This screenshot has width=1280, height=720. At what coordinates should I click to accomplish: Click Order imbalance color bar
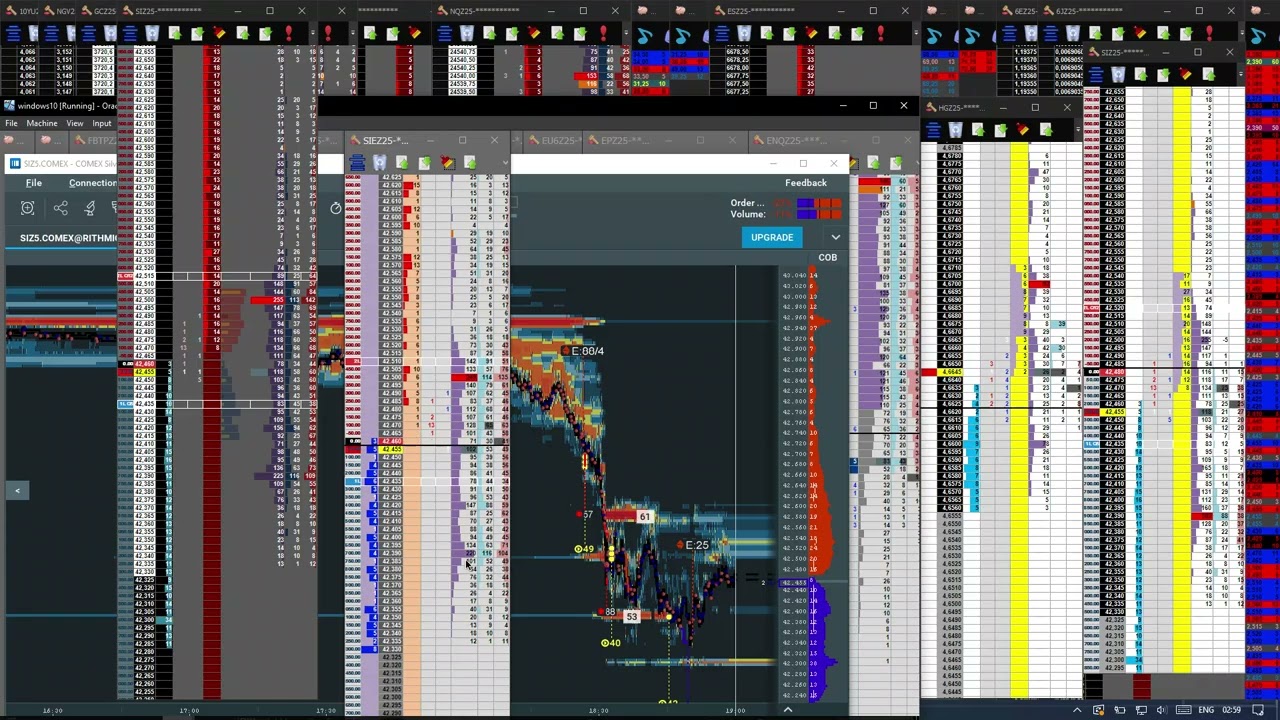(x=820, y=203)
